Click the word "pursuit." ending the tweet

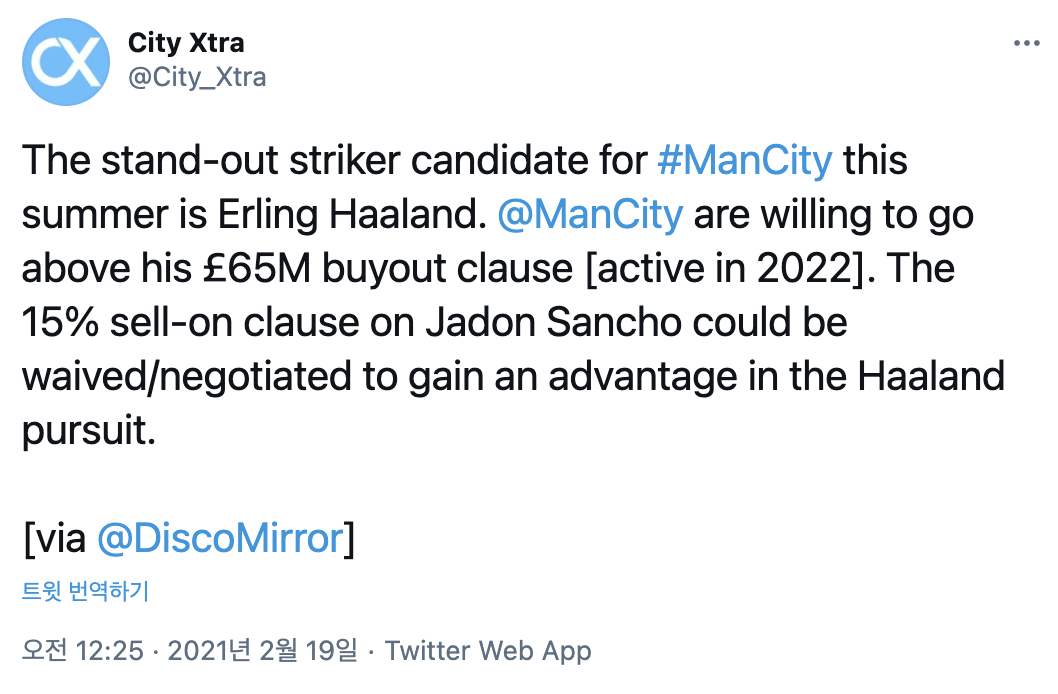pos(90,431)
